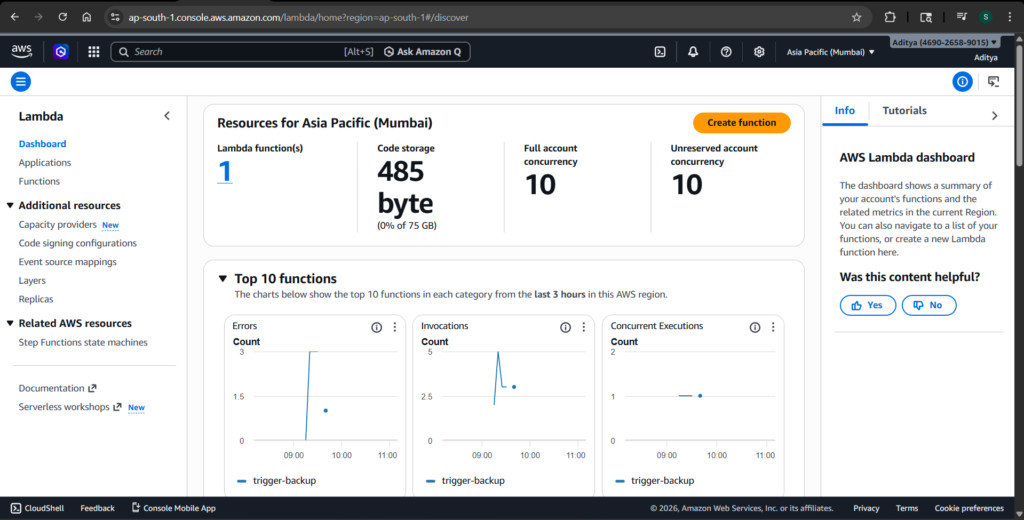
Task: Toggle the blue info panel icon
Action: click(962, 82)
